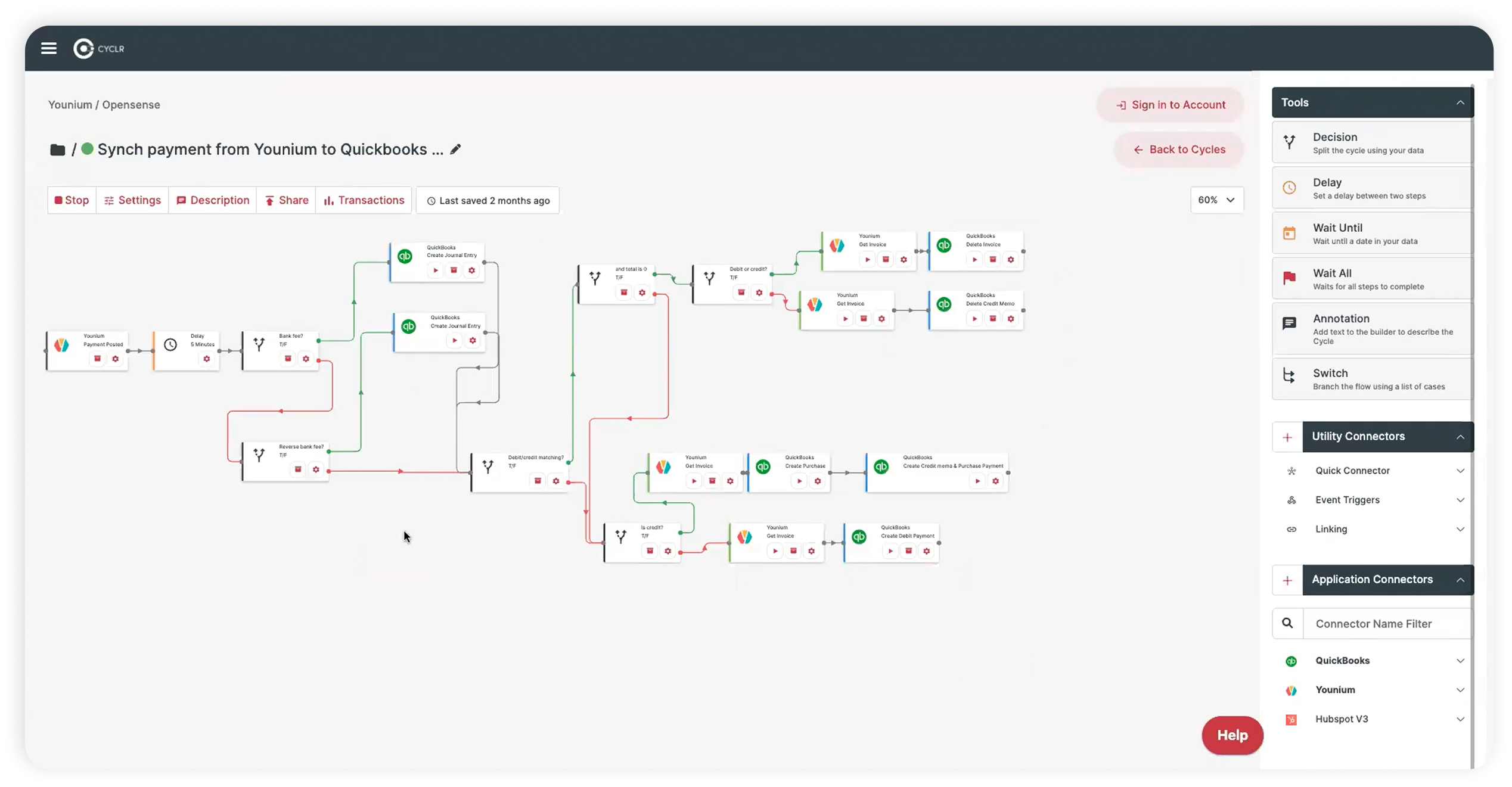Collapse the Tools panel
The image size is (1512, 787).
tap(1461, 102)
